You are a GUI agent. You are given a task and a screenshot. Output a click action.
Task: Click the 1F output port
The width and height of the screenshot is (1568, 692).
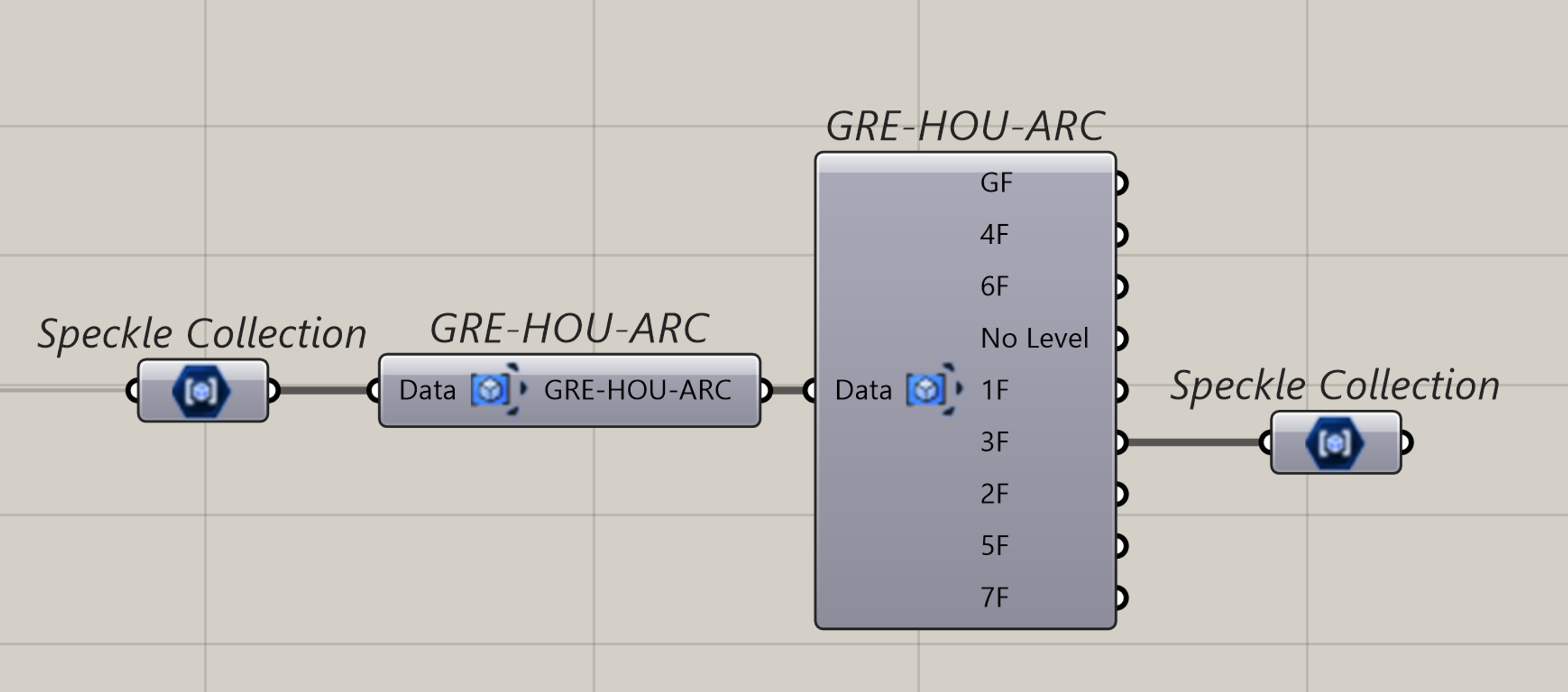[x=1122, y=390]
